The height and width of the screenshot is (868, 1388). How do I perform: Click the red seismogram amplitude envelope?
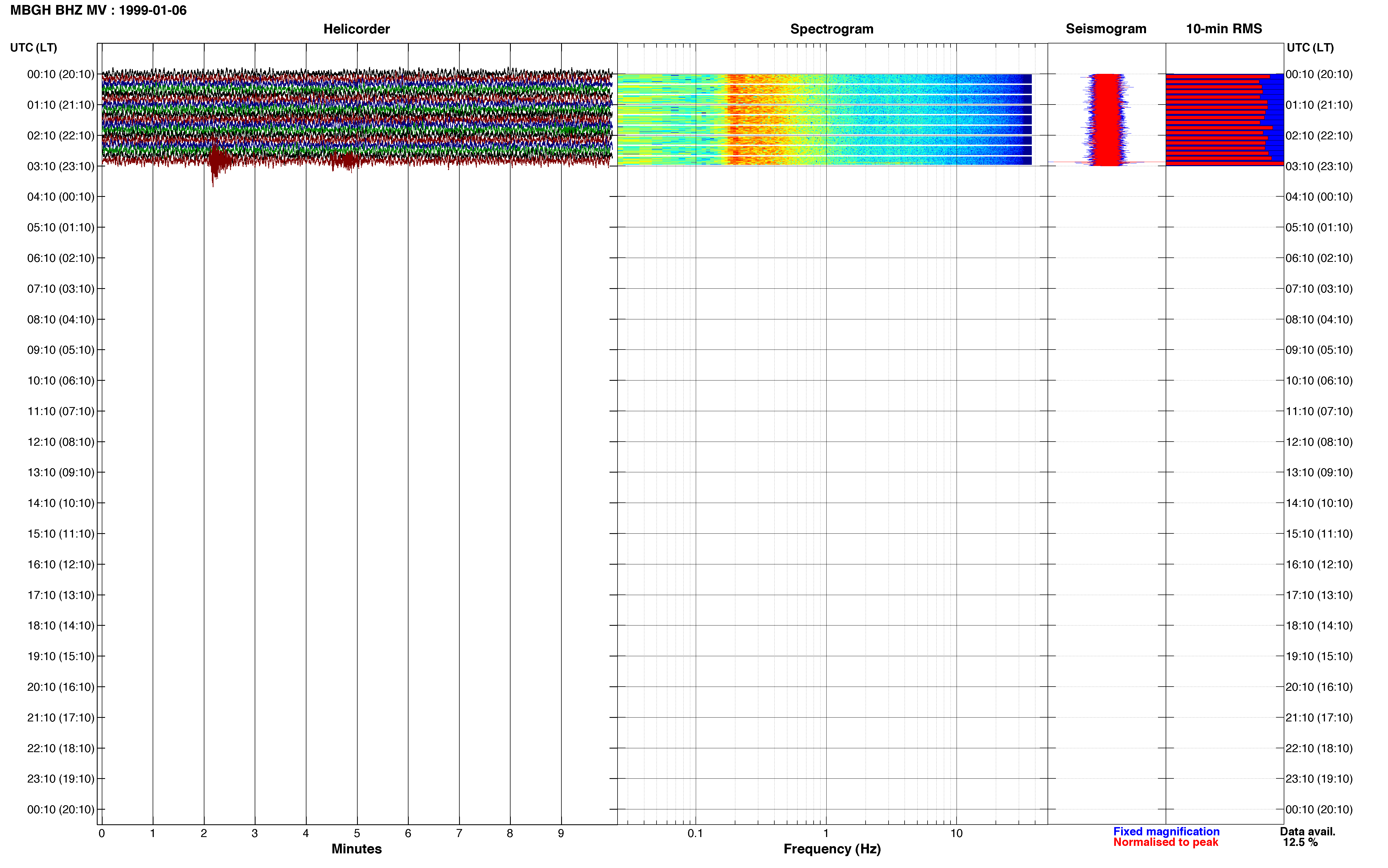point(1106,119)
